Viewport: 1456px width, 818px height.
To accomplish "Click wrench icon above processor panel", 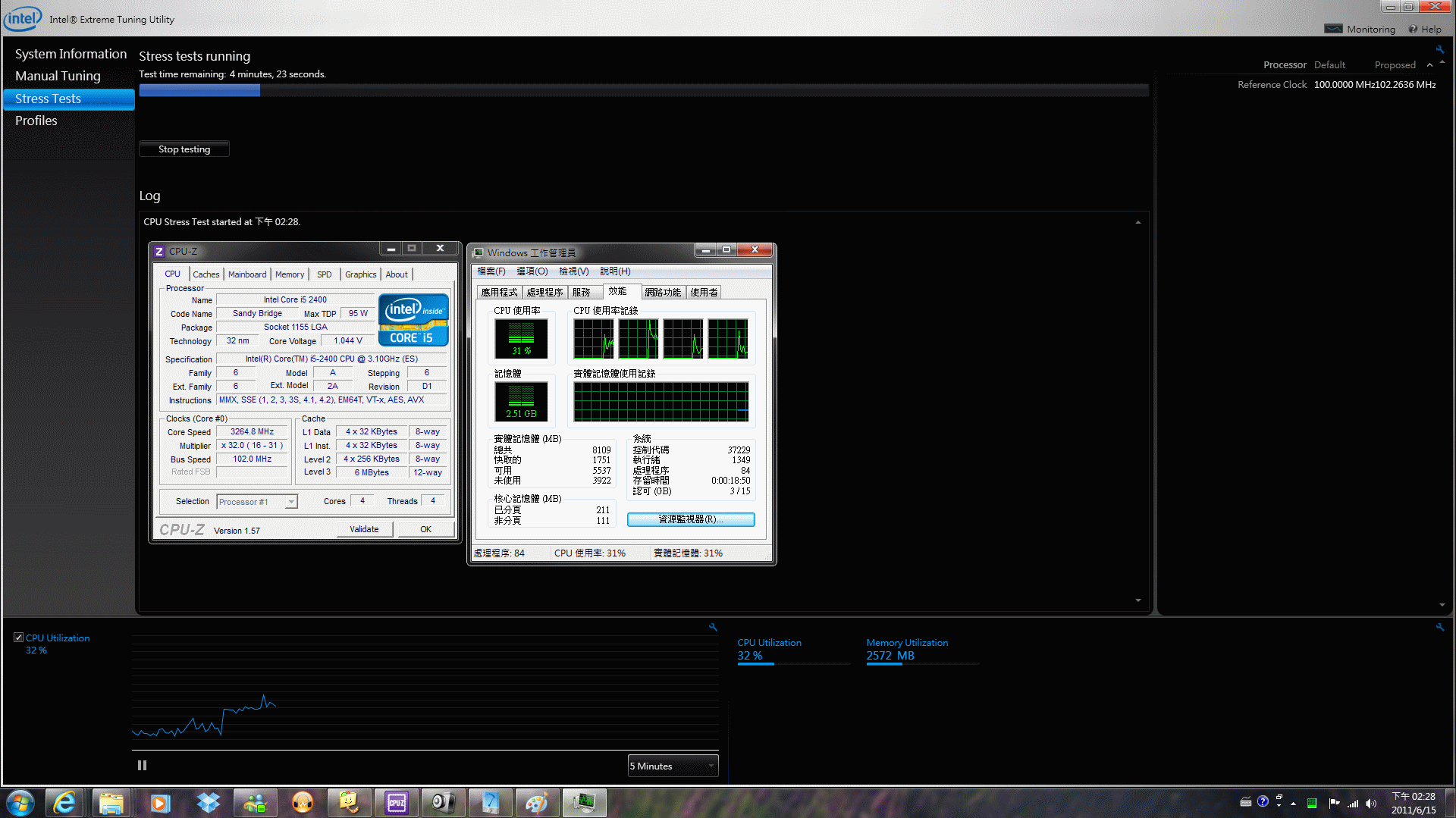I will (x=1439, y=49).
